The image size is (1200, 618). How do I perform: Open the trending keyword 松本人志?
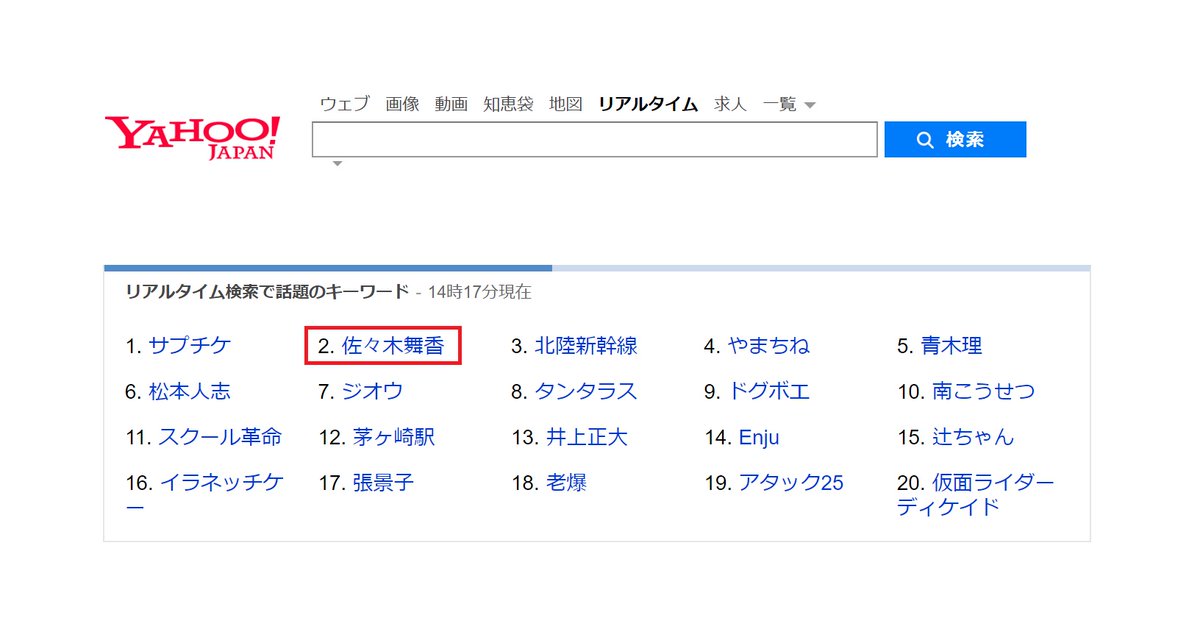190,392
